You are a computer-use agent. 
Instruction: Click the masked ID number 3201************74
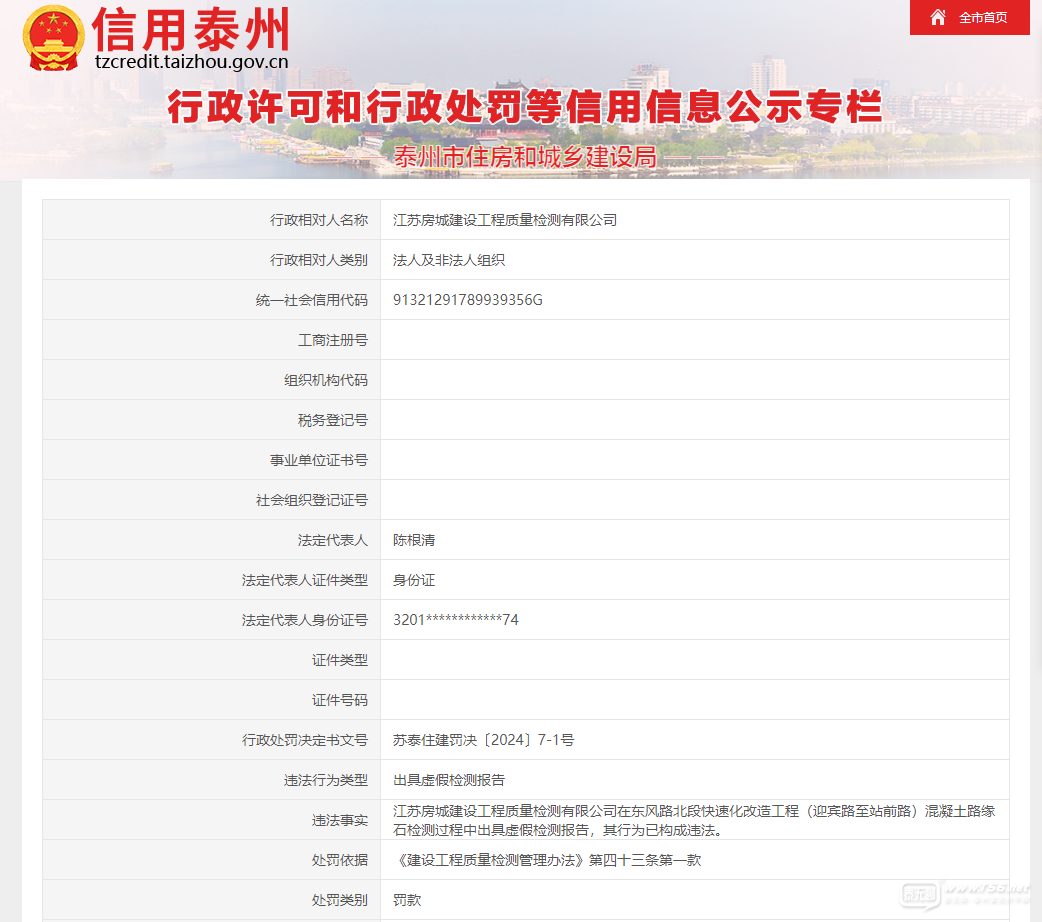(455, 620)
